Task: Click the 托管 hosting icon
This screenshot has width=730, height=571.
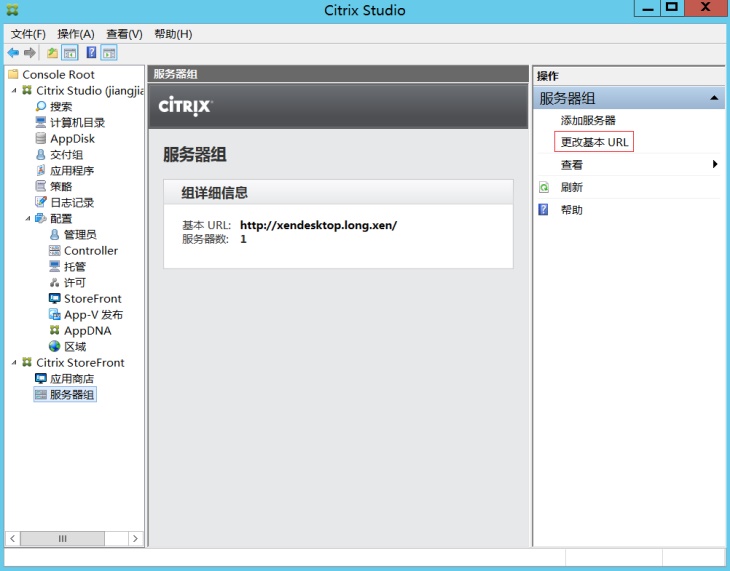Action: 54,266
